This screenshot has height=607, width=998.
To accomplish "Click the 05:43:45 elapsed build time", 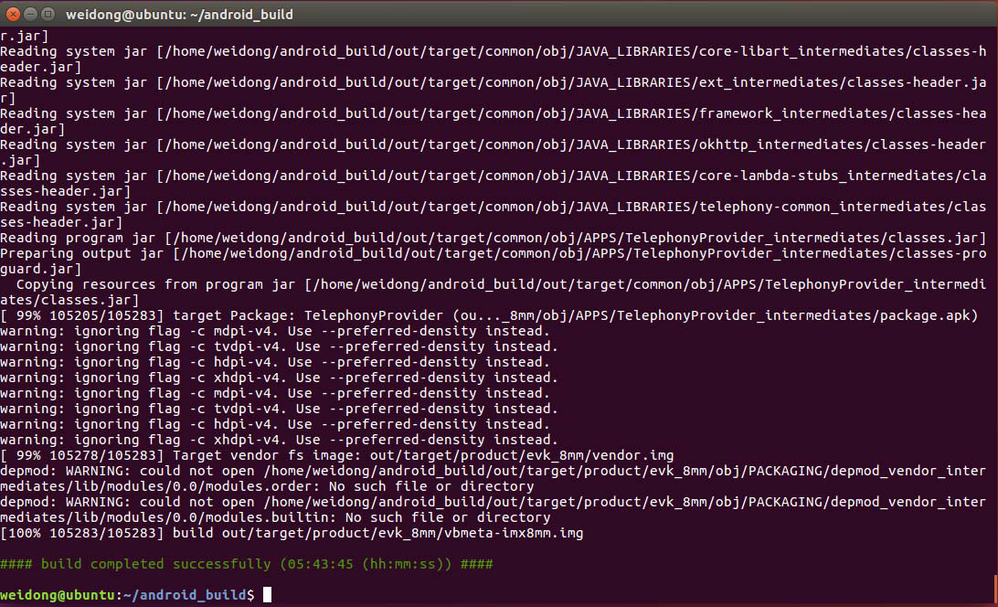I will click(320, 564).
